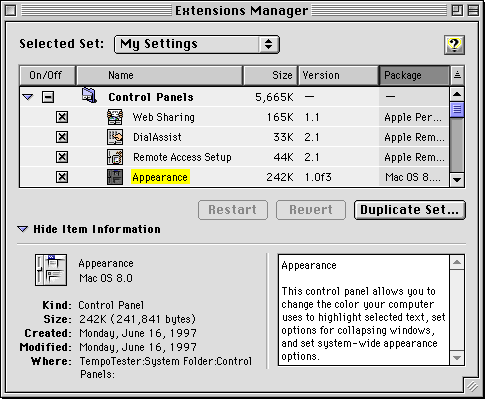Click the list scrollbar down arrow
485x399 pixels.
[457, 180]
